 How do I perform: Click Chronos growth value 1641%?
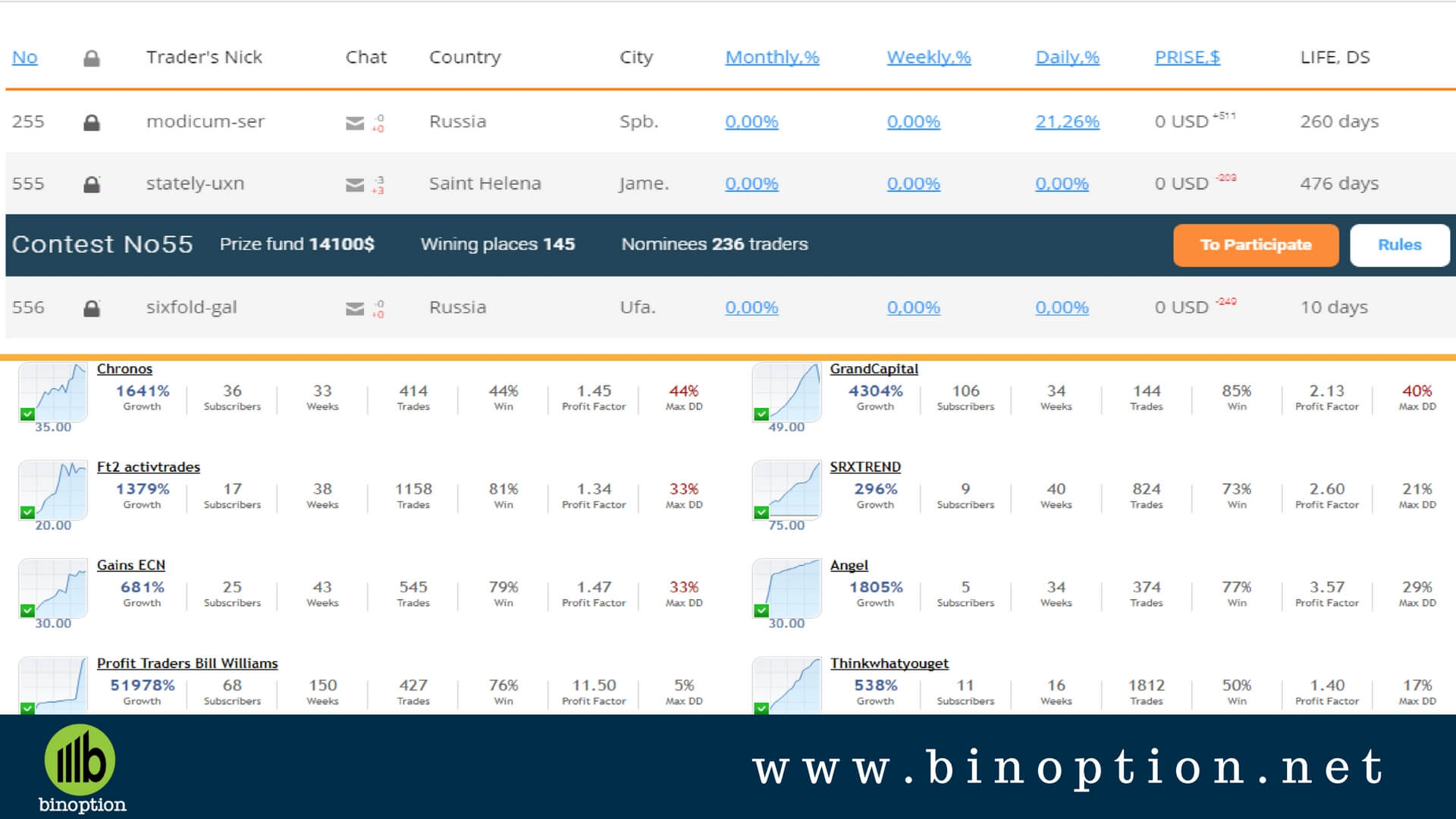pos(143,391)
